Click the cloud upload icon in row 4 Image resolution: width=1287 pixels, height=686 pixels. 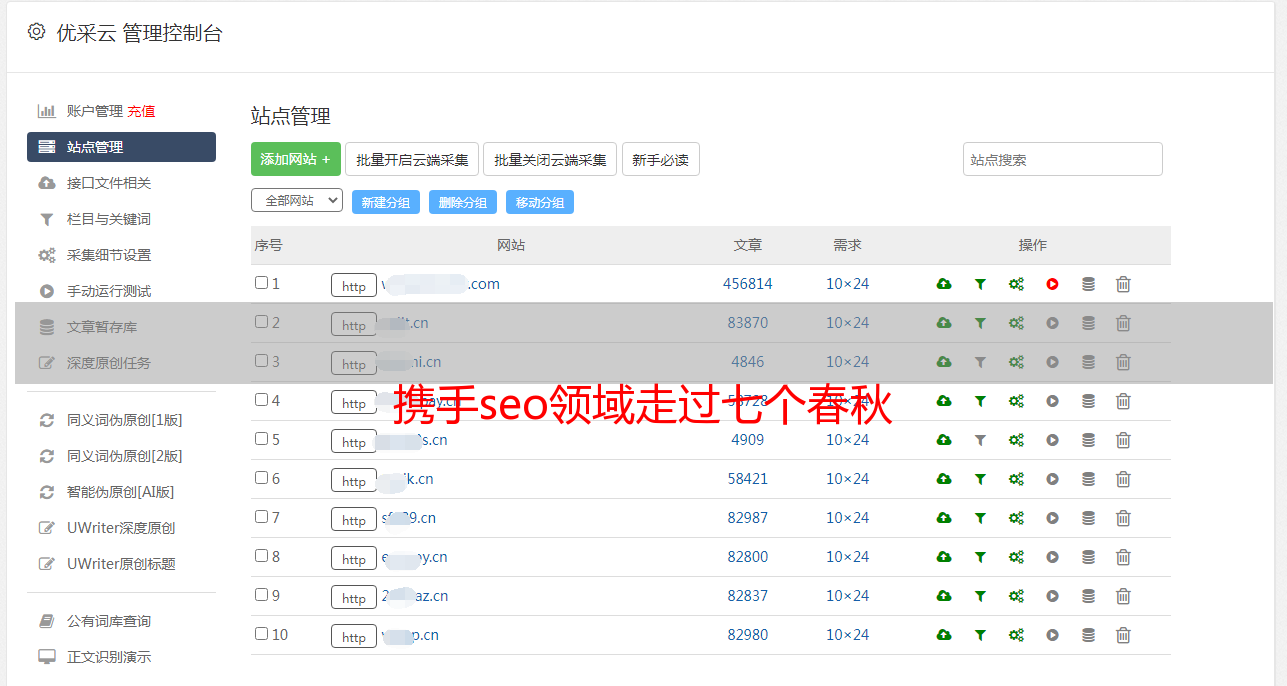(x=944, y=401)
